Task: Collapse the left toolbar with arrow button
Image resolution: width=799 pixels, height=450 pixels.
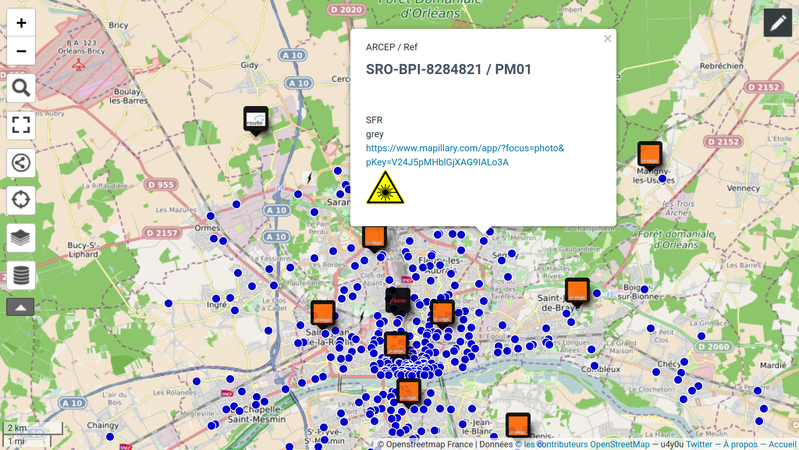Action: click(21, 307)
